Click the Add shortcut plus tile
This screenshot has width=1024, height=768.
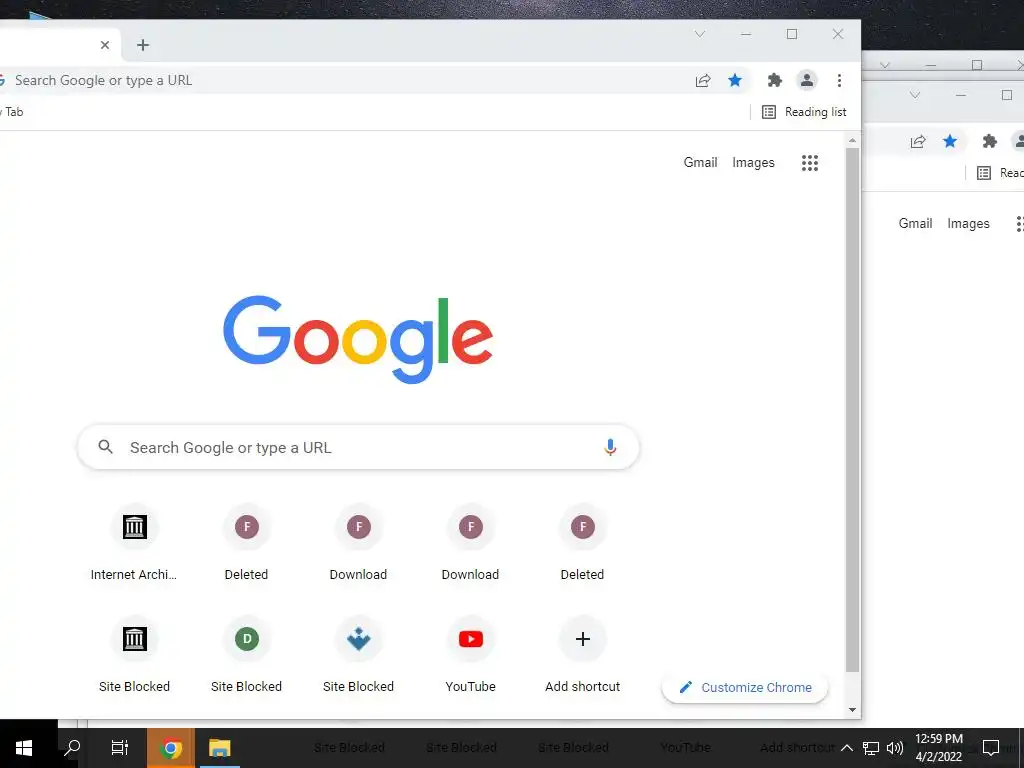pyautogui.click(x=583, y=654)
